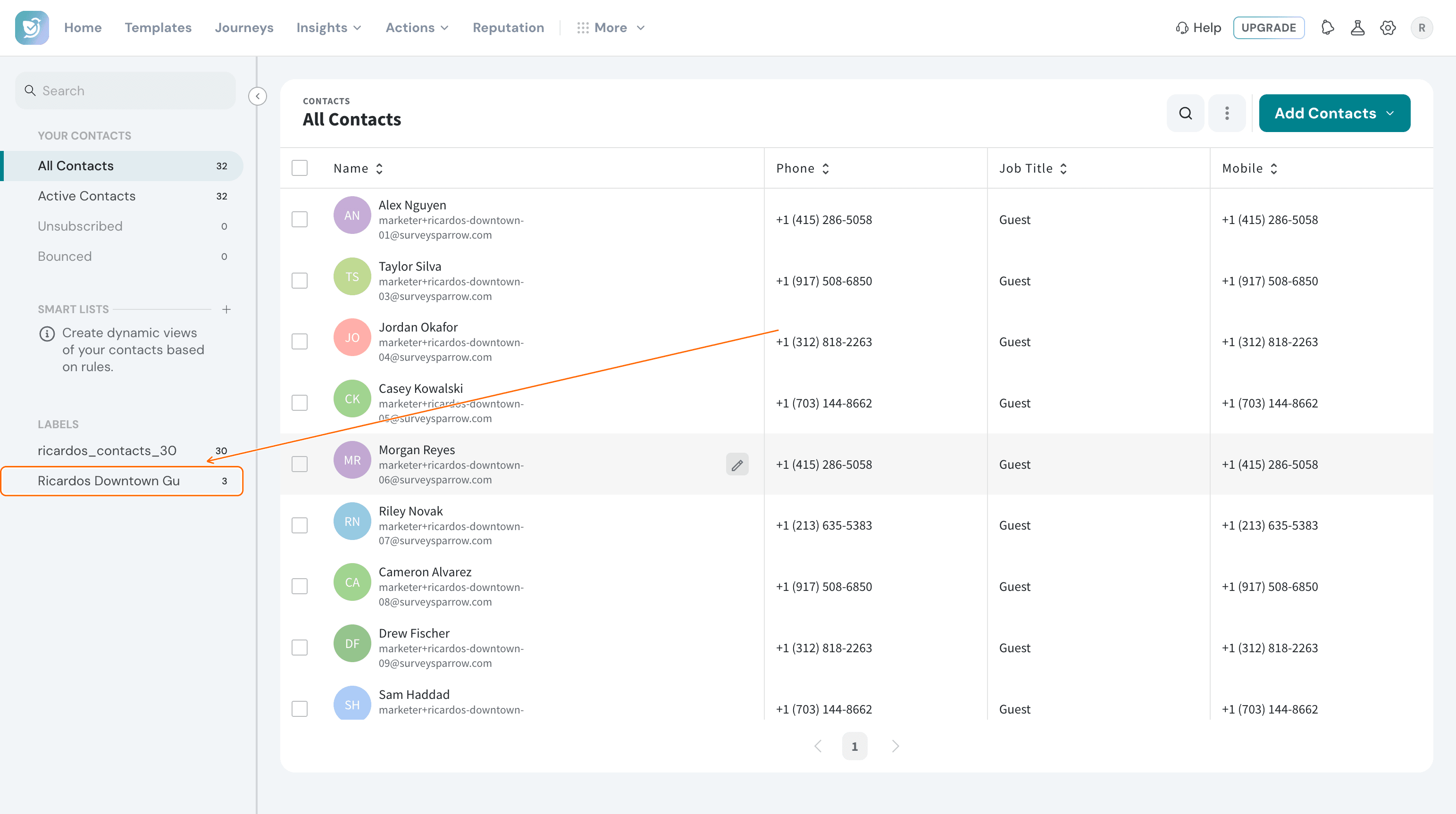This screenshot has height=814, width=1456.
Task: Open the settings gear icon
Action: pos(1388,28)
